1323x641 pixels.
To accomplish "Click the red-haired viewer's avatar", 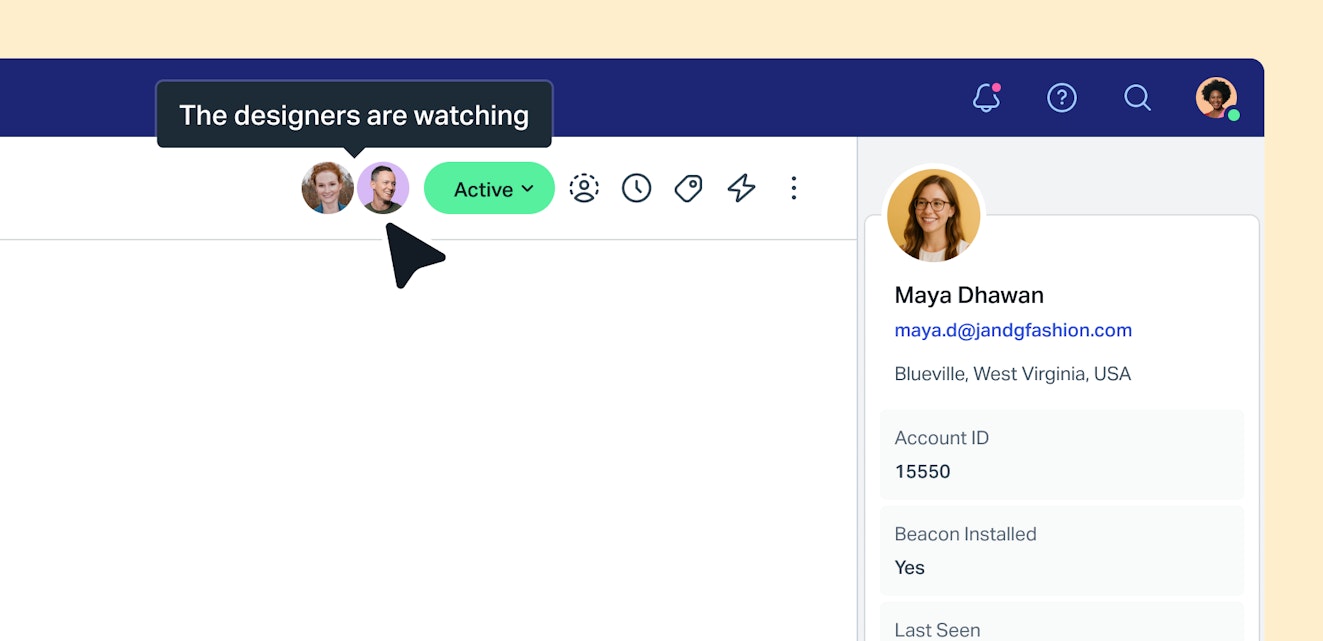I will click(326, 188).
